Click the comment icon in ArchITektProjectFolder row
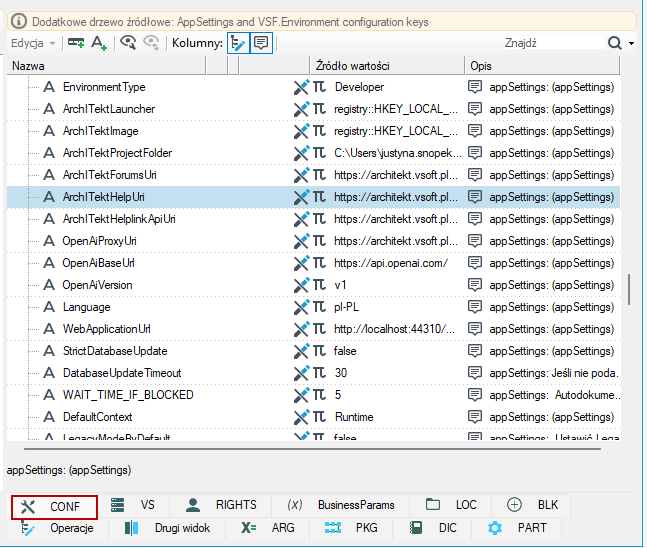Viewport: 647px width, 548px height. click(x=475, y=153)
